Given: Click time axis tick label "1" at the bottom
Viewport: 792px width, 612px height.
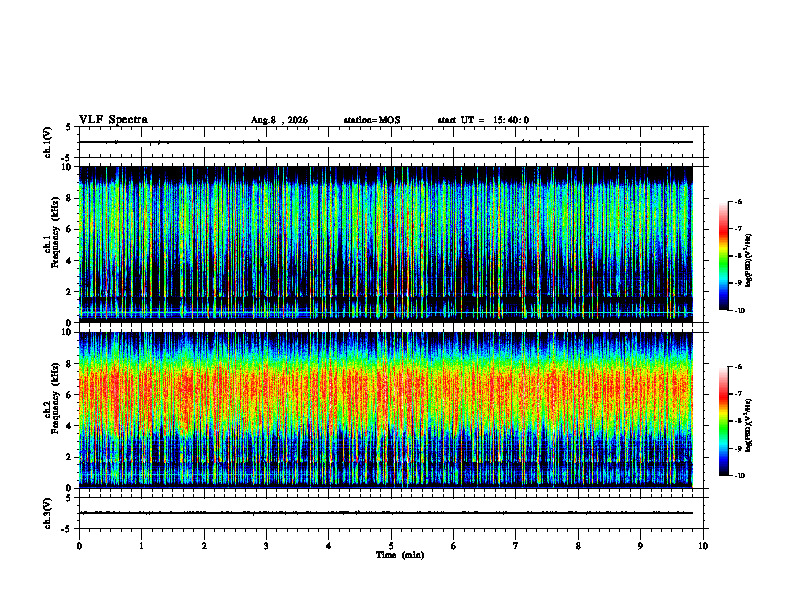Looking at the screenshot, I should click(x=141, y=546).
